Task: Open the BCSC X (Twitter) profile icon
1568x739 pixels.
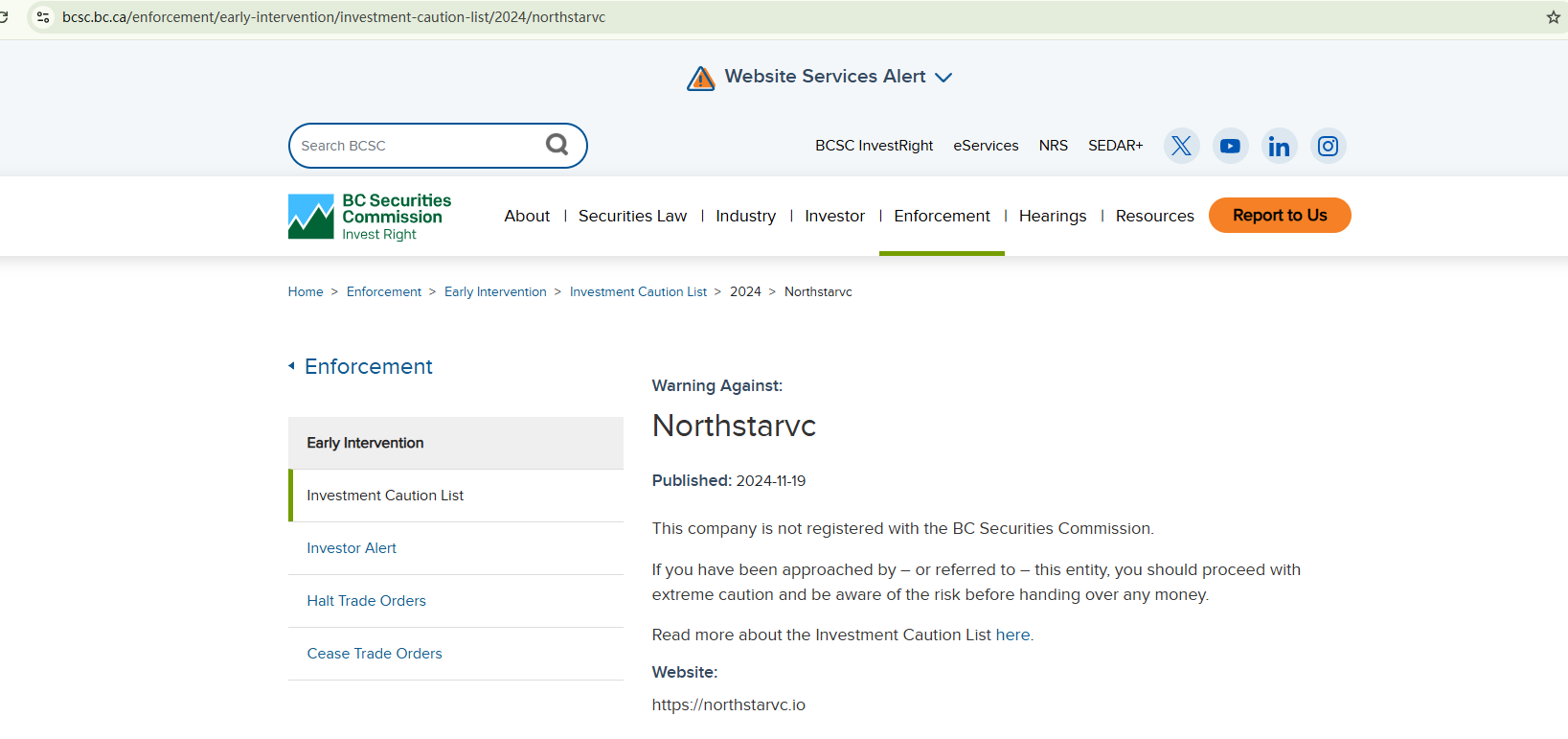Action: click(1181, 146)
